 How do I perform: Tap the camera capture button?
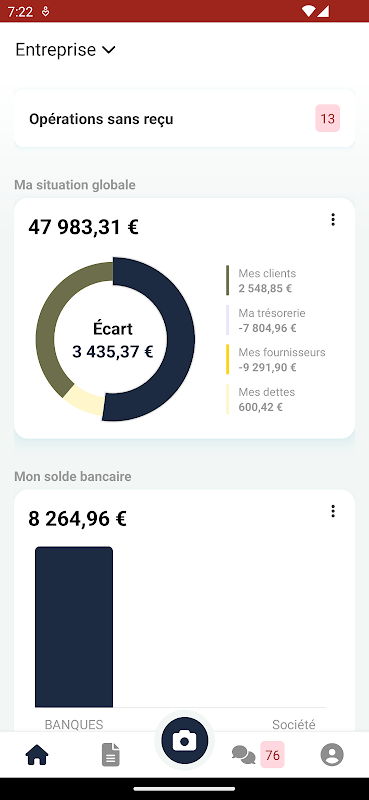(x=184, y=740)
